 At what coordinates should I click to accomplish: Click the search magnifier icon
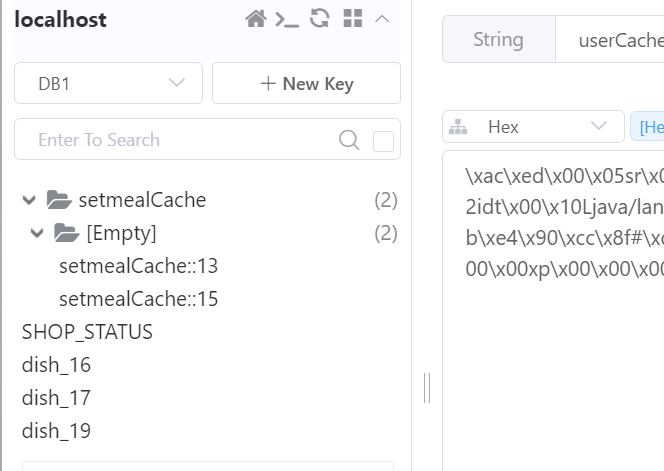(349, 140)
